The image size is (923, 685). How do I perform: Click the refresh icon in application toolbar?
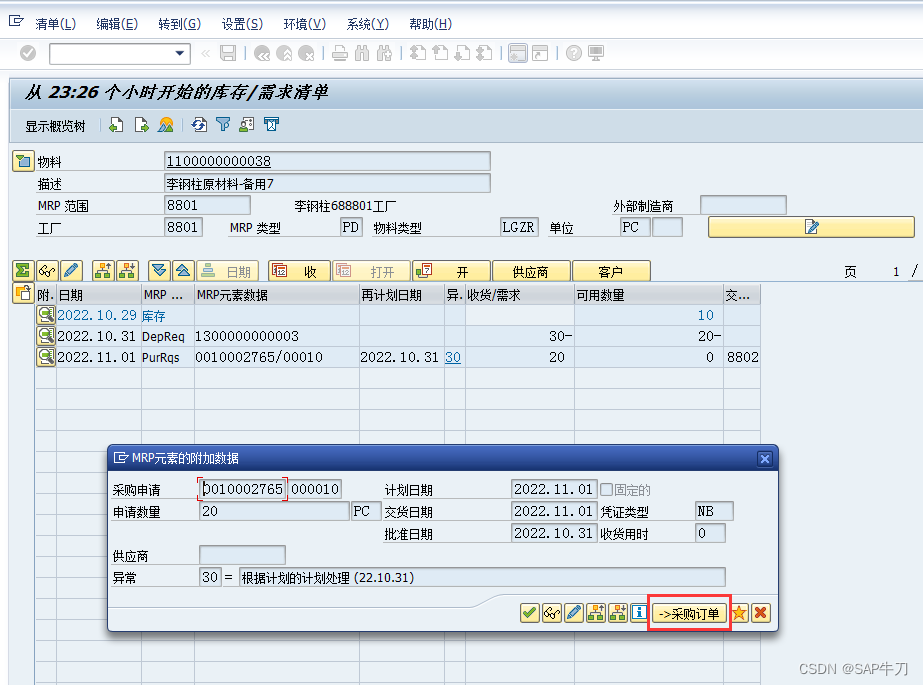[x=199, y=125]
